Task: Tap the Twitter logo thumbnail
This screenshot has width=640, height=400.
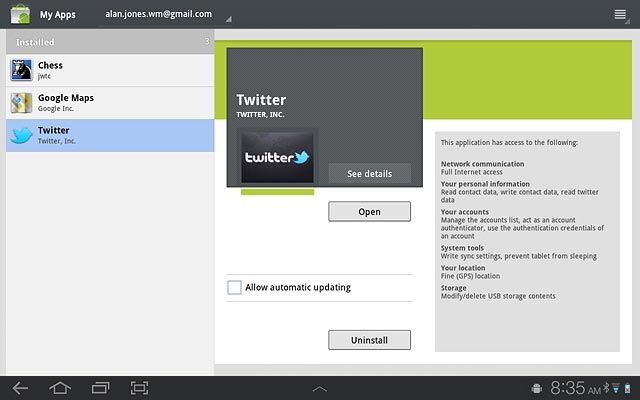Action: [x=277, y=157]
